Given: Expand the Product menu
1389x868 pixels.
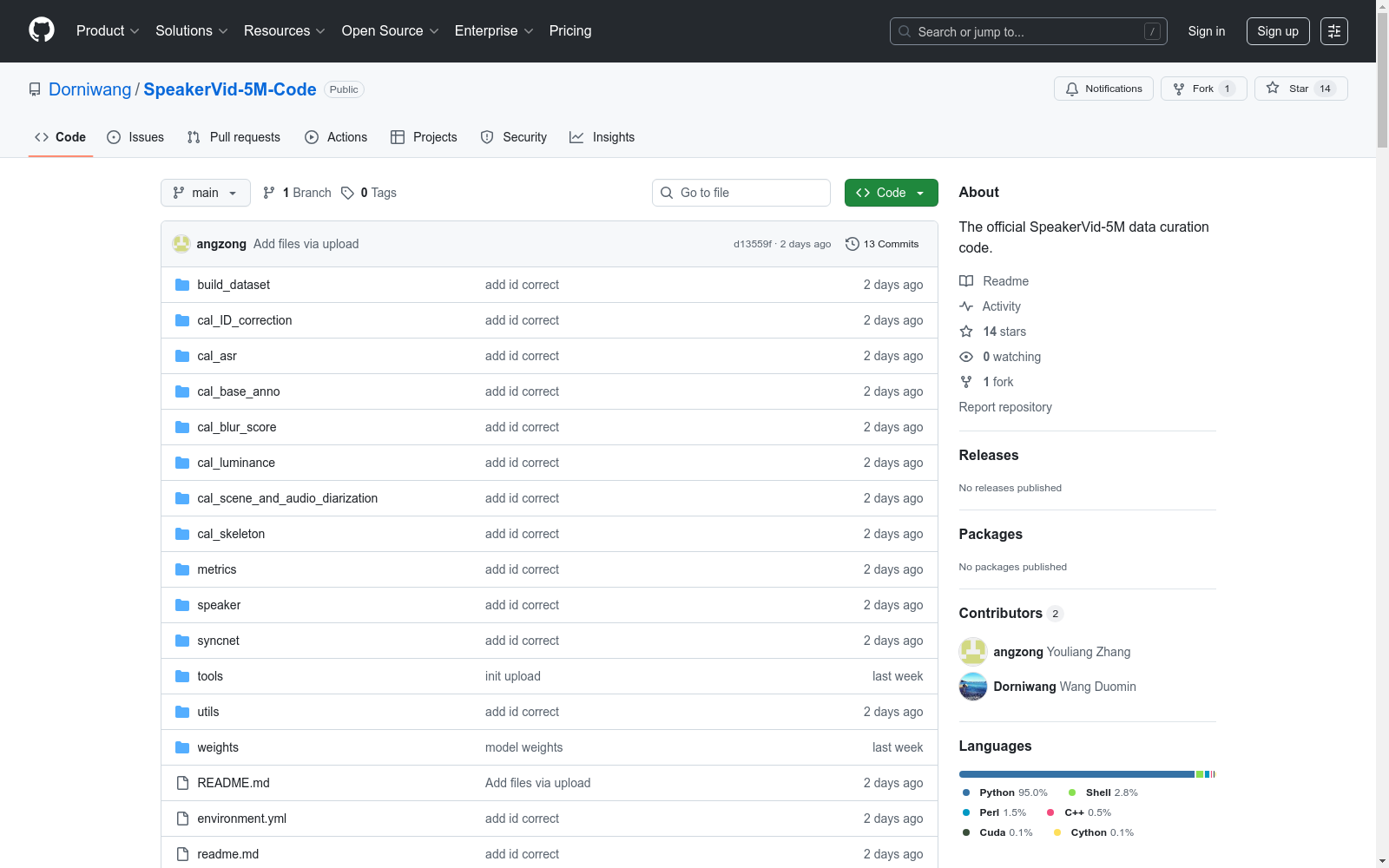Looking at the screenshot, I should tap(108, 31).
